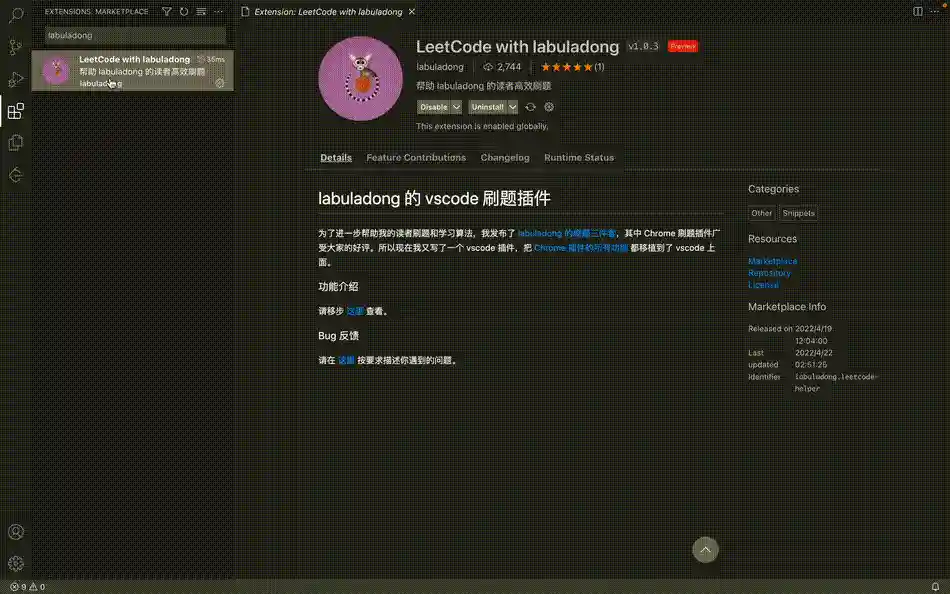Click the sync icon beside Uninstall
The image size is (950, 594).
pos(530,107)
